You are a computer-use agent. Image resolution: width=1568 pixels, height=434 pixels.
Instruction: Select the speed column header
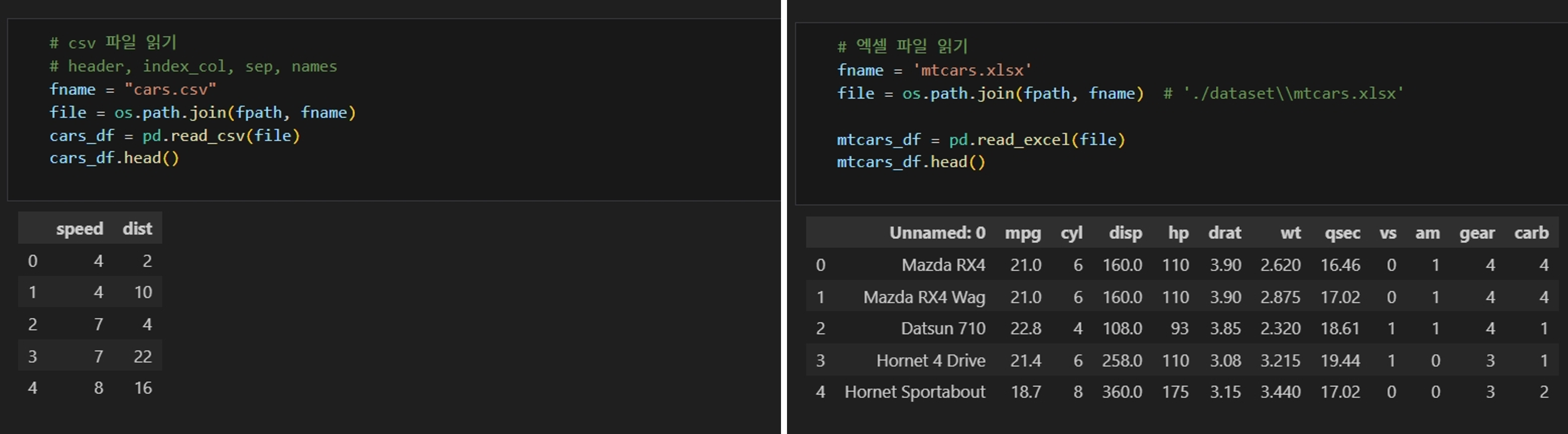[x=80, y=229]
